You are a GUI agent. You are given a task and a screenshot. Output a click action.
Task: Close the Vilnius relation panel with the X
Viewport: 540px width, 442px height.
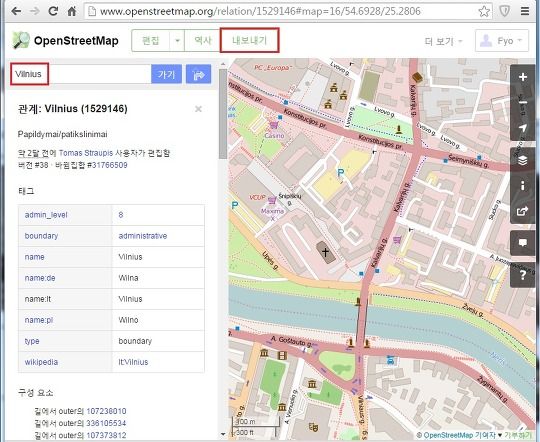(198, 109)
